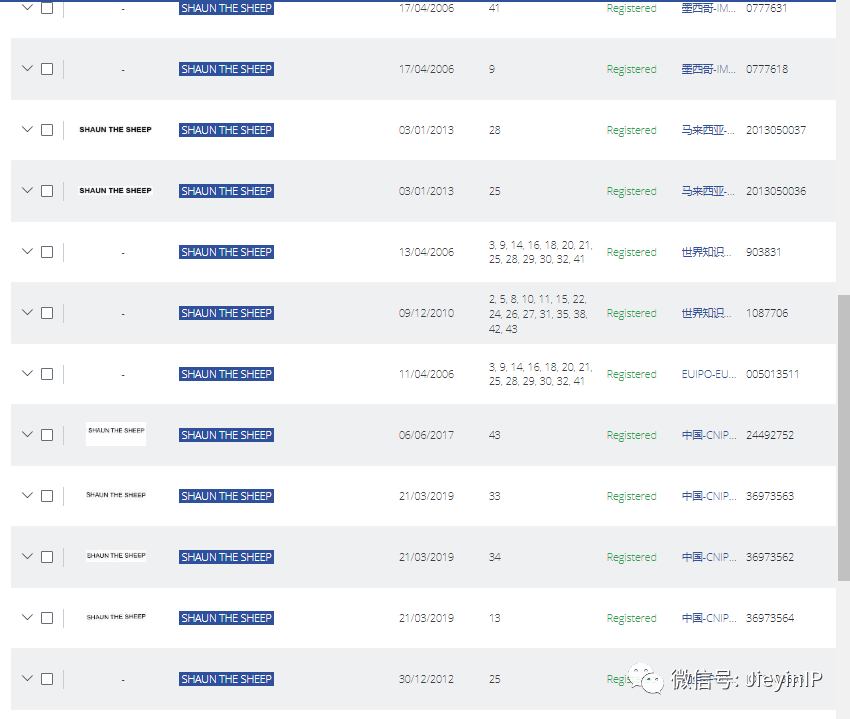Check the EUIPO 005013511 row checkbox
Viewport: 850px width, 719px height.
click(x=47, y=374)
